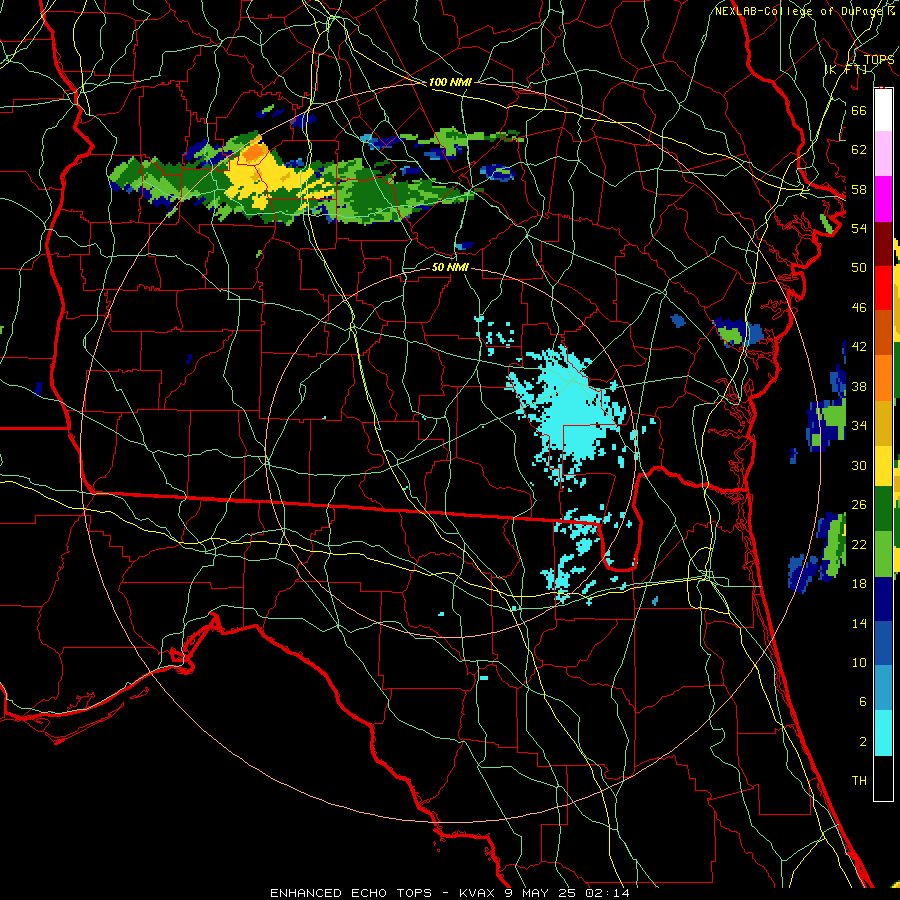900x900 pixels.
Task: Click the orange storm core in the northwest echo
Action: tap(255, 153)
